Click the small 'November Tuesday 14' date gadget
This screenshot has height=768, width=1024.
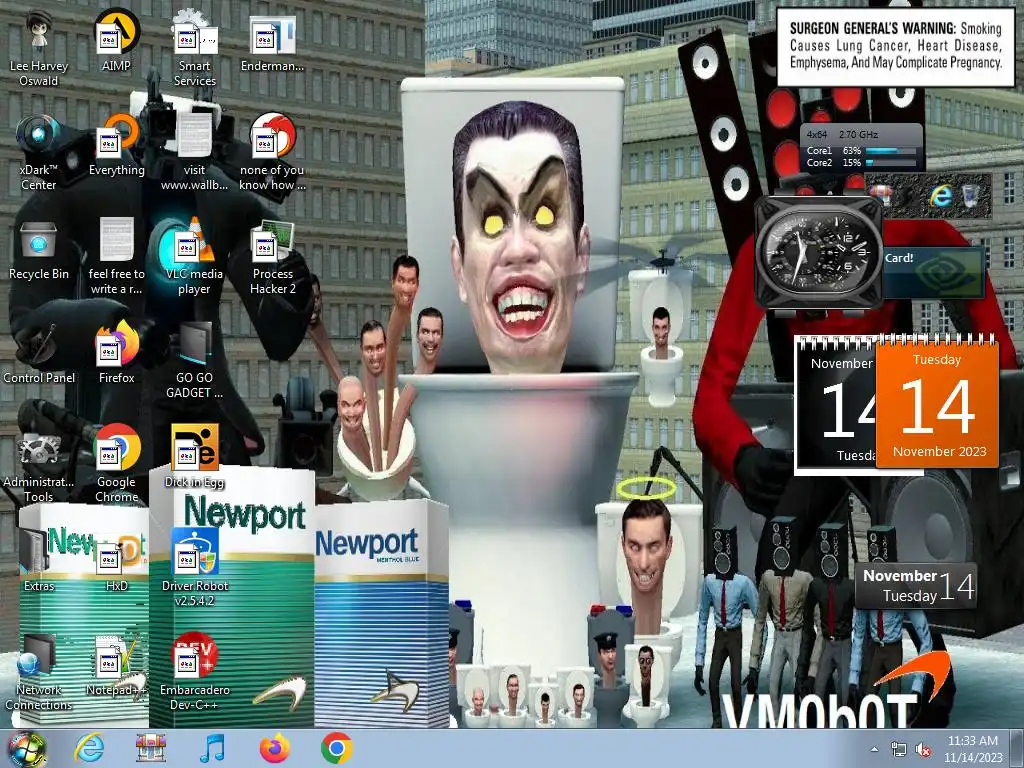(x=916, y=586)
